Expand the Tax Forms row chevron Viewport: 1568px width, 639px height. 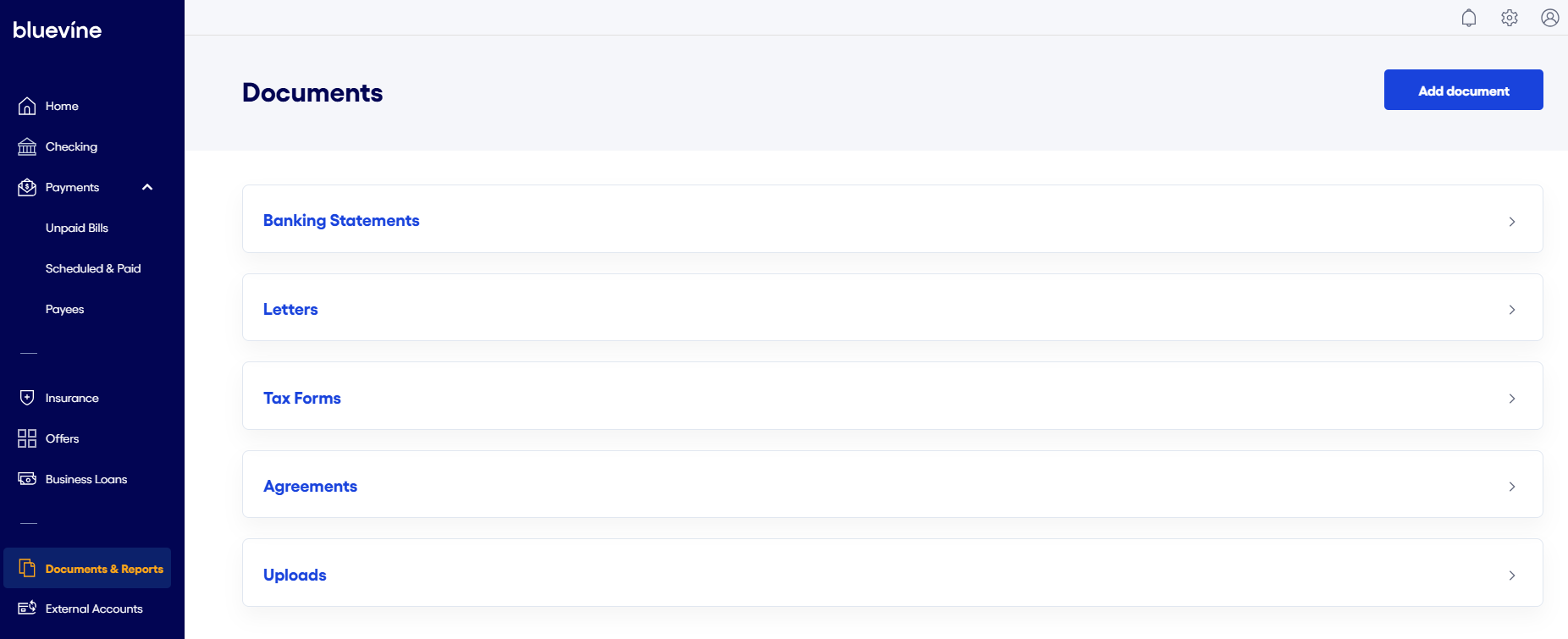pyautogui.click(x=1512, y=399)
